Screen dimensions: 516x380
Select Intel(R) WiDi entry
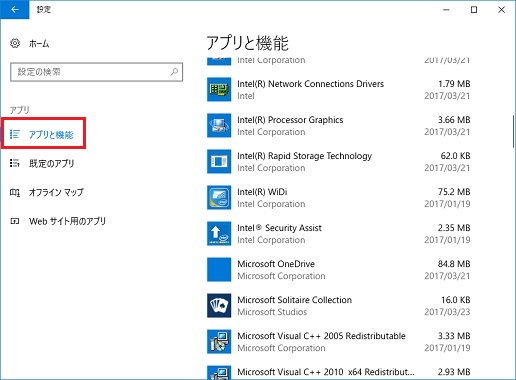(338, 197)
